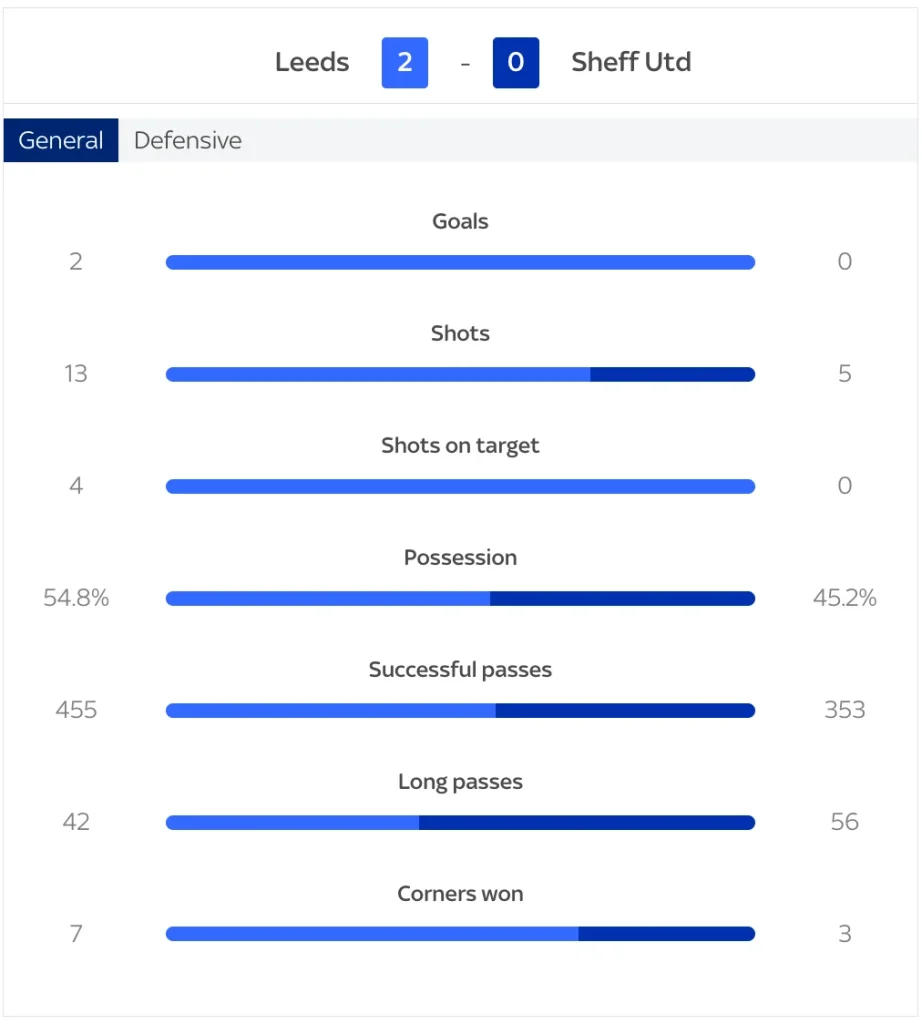Screen dimensions: 922x1024
Task: Switch to the Defensive stats tab
Action: [188, 140]
